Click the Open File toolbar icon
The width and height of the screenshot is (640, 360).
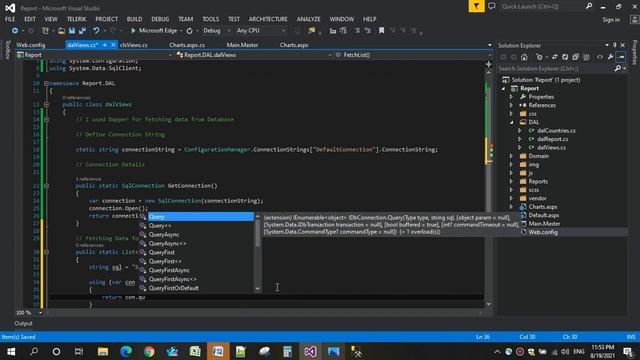(61, 31)
